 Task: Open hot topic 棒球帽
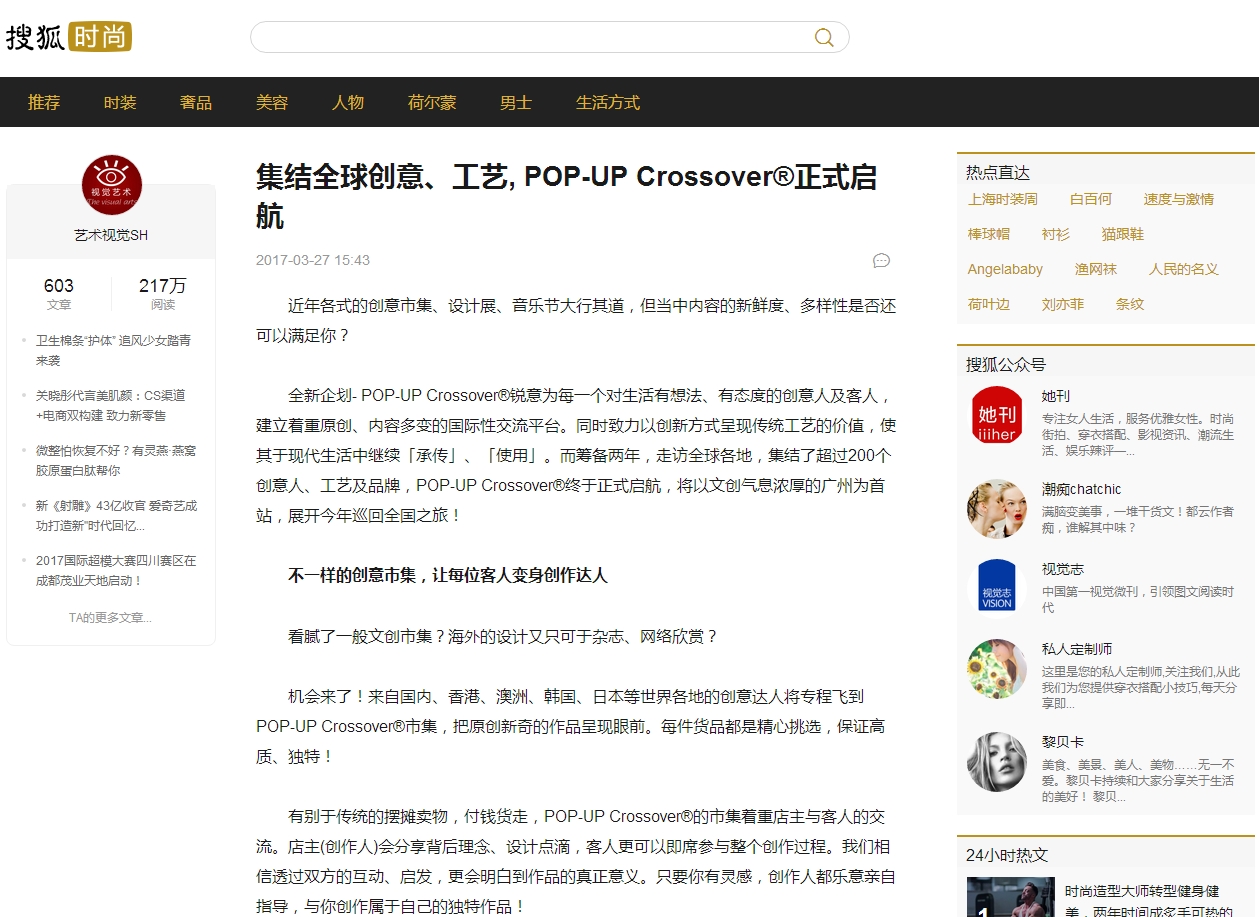click(x=989, y=234)
